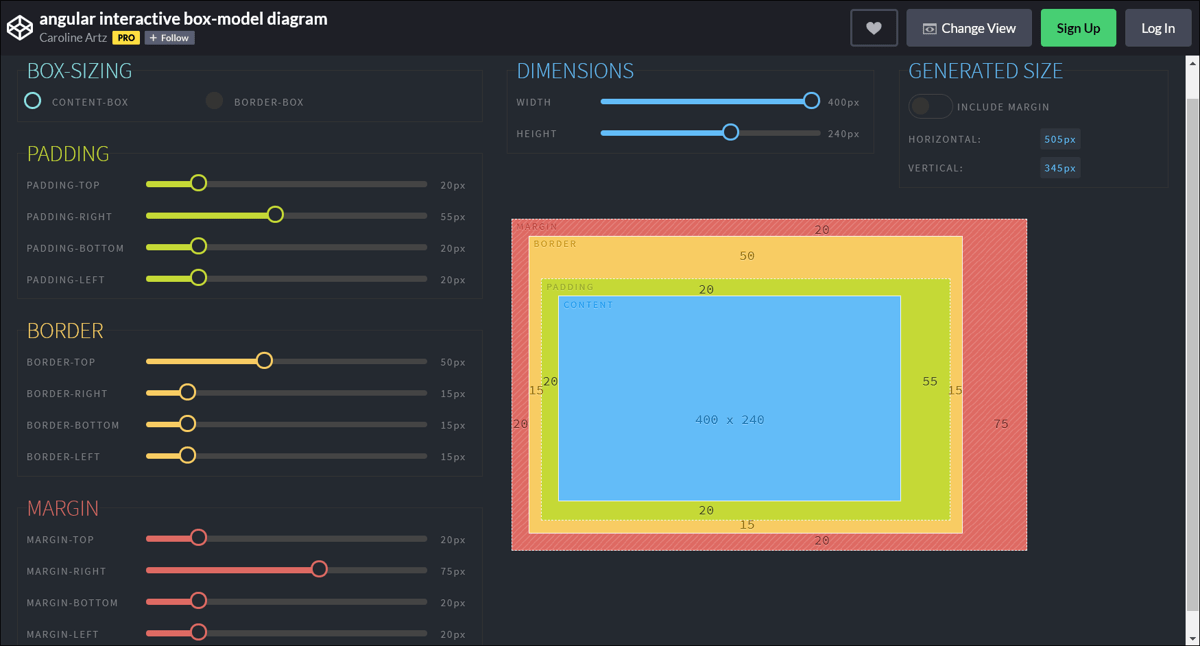The image size is (1200, 646).
Task: Click the MARGIN-RIGHT slider handle
Action: tap(319, 568)
